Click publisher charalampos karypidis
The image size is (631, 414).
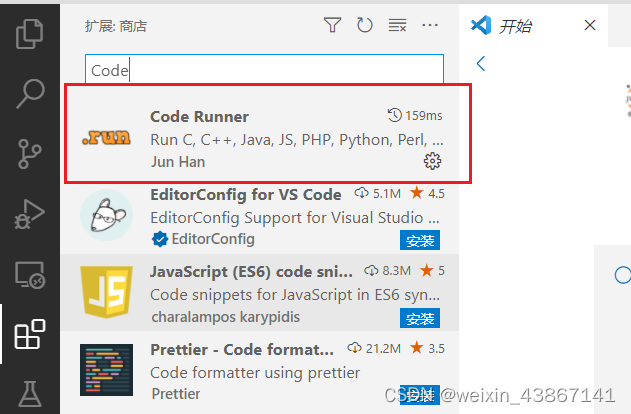[x=225, y=317]
